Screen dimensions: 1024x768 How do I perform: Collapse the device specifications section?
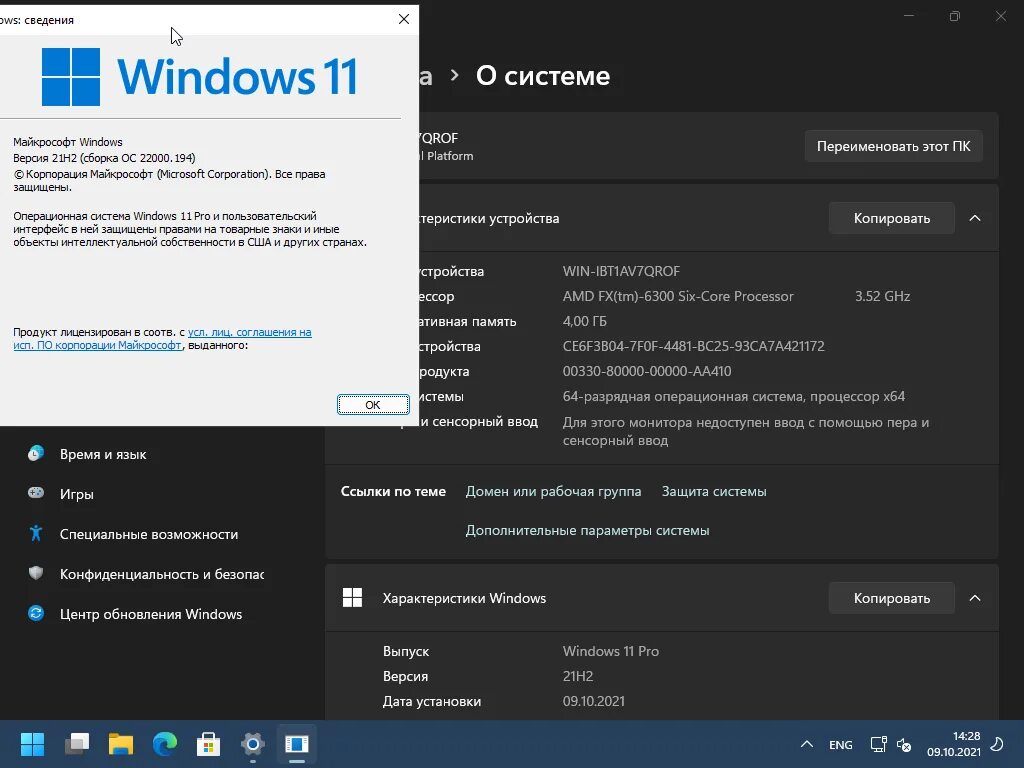pyautogui.click(x=974, y=218)
